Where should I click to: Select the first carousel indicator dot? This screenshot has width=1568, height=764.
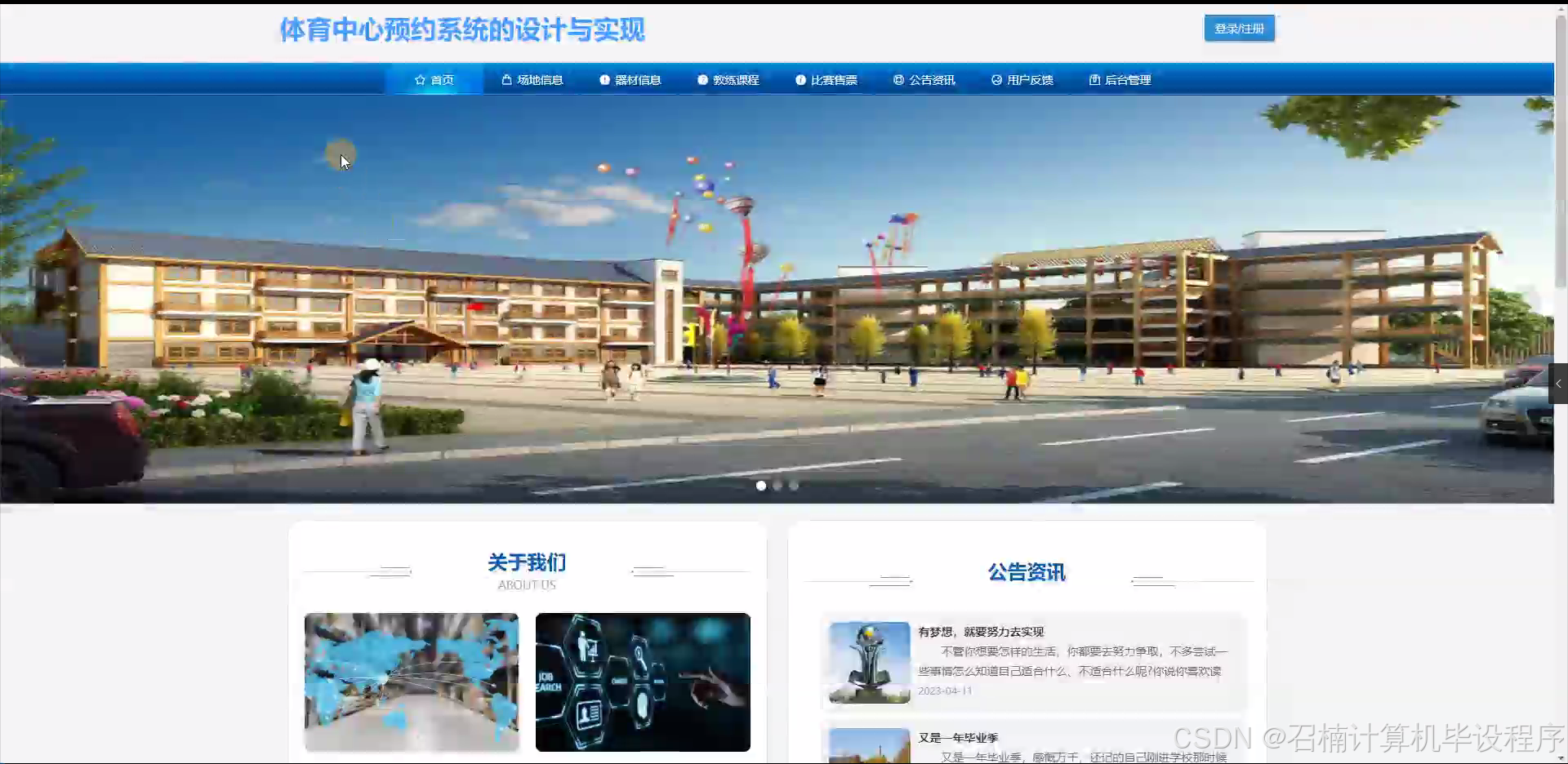coord(761,486)
